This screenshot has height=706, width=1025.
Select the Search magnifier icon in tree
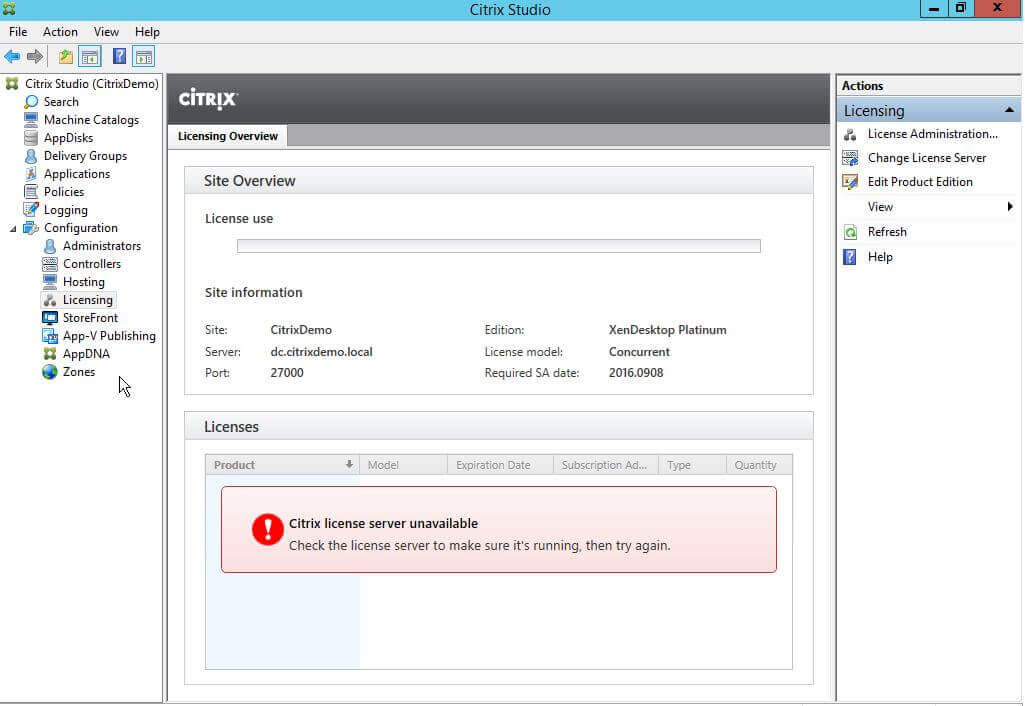[x=31, y=102]
